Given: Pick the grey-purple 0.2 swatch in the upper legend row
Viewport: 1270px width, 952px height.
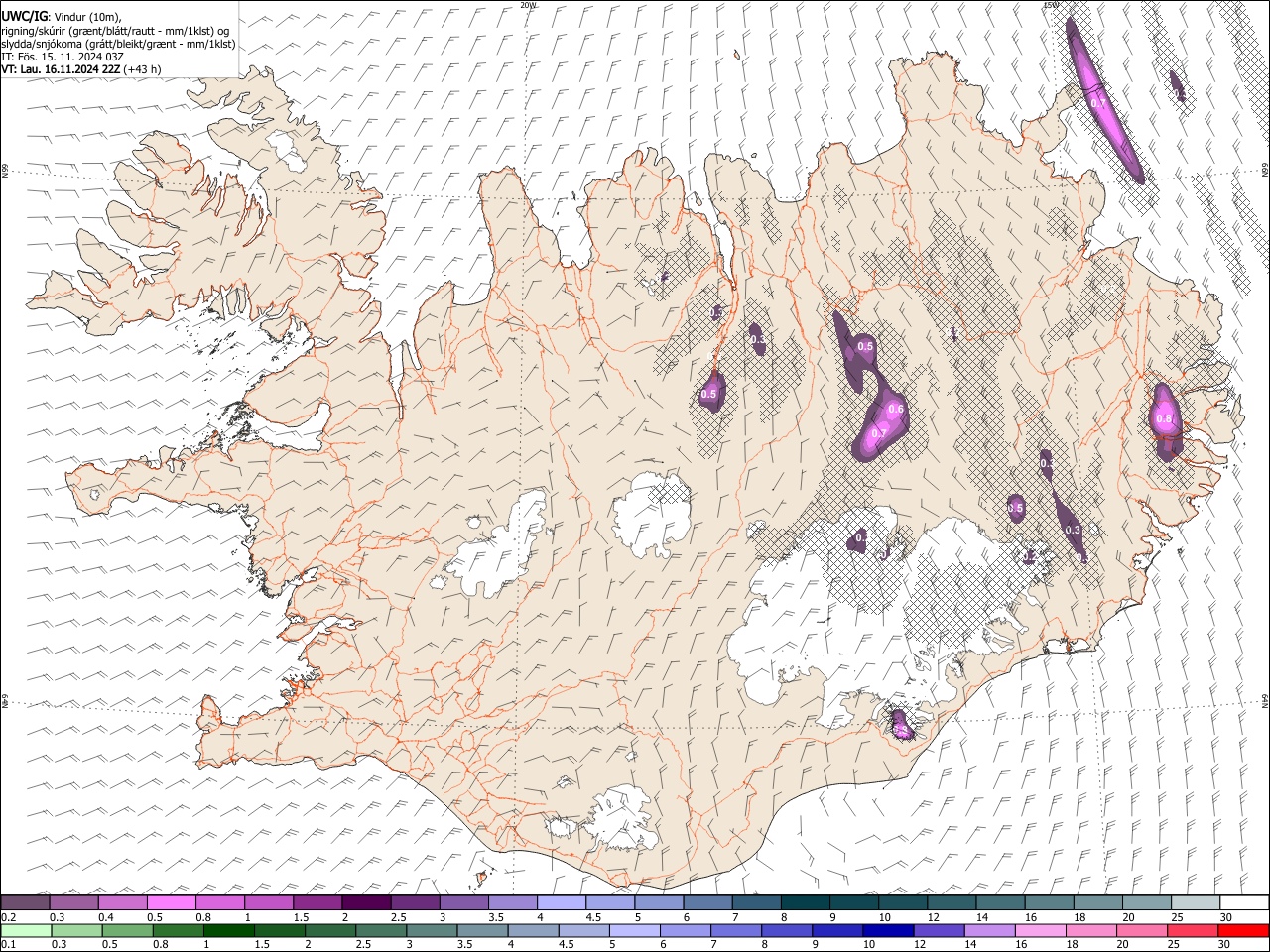Looking at the screenshot, I should [x=26, y=902].
